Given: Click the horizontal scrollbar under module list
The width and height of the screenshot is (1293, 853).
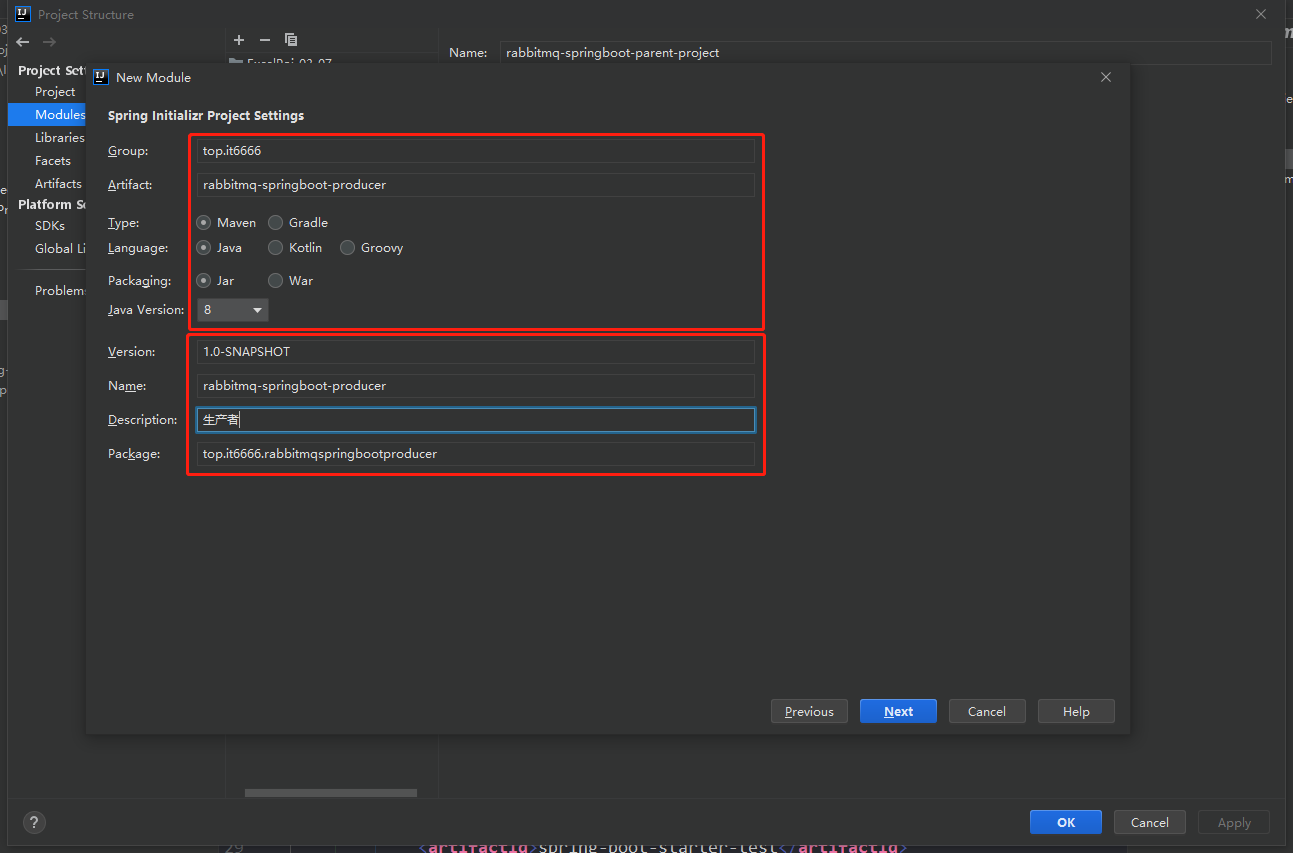Looking at the screenshot, I should (331, 793).
